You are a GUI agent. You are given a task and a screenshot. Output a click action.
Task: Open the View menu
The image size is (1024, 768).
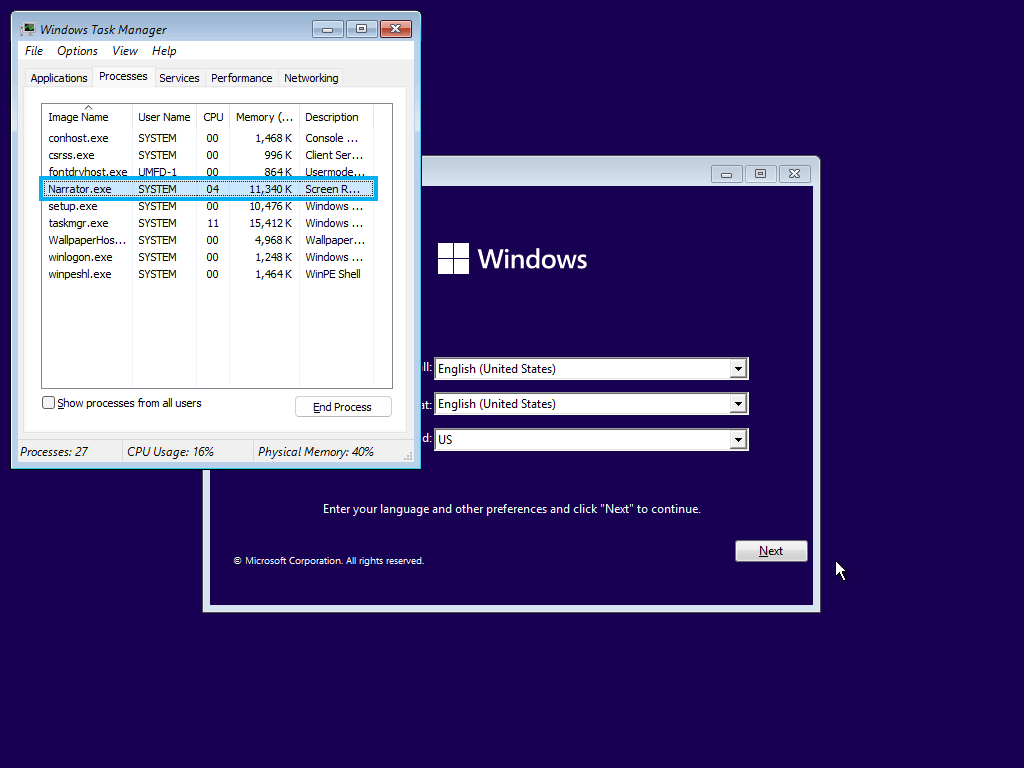point(125,51)
